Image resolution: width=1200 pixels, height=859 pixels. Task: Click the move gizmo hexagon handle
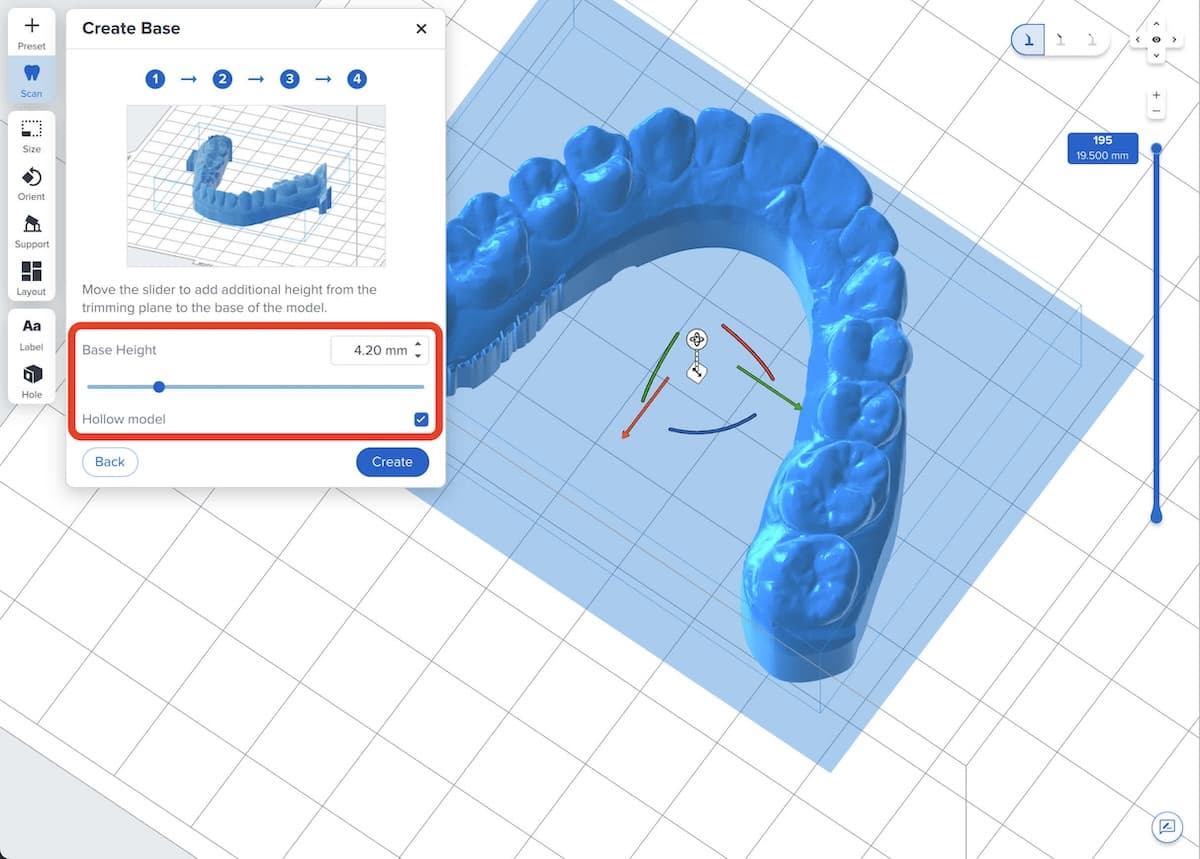point(697,373)
